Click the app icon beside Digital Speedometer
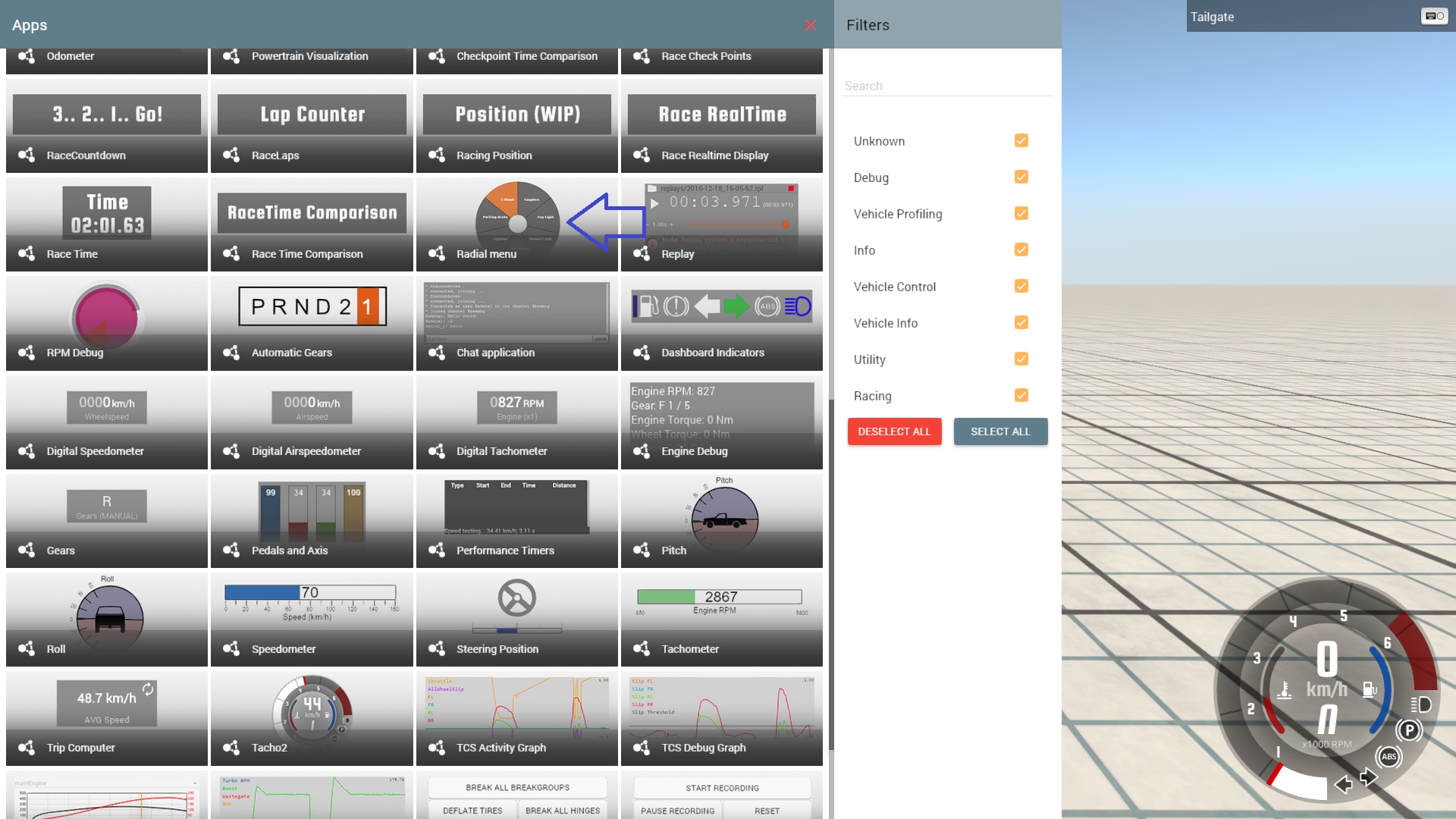Screen dimensions: 1456x819 (x=27, y=450)
